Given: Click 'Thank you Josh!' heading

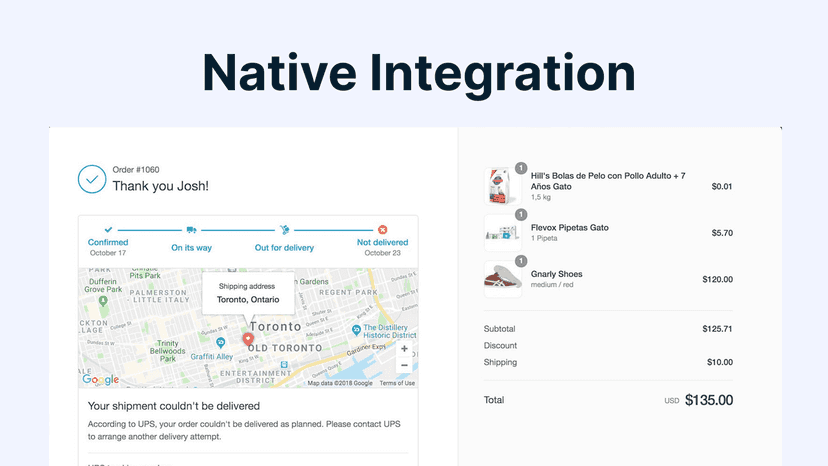Looking at the screenshot, I should tap(161, 186).
